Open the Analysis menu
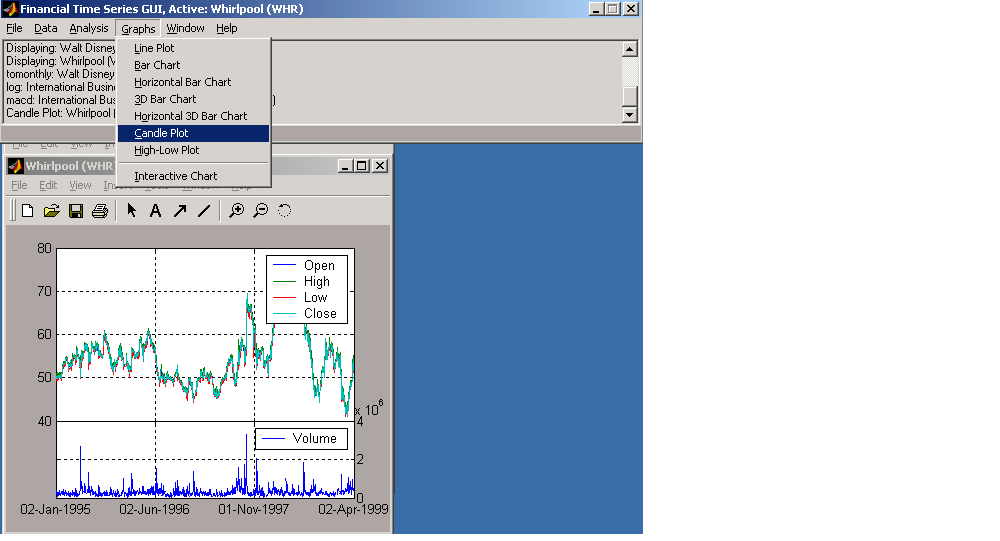This screenshot has width=1000, height=541. pyautogui.click(x=89, y=28)
